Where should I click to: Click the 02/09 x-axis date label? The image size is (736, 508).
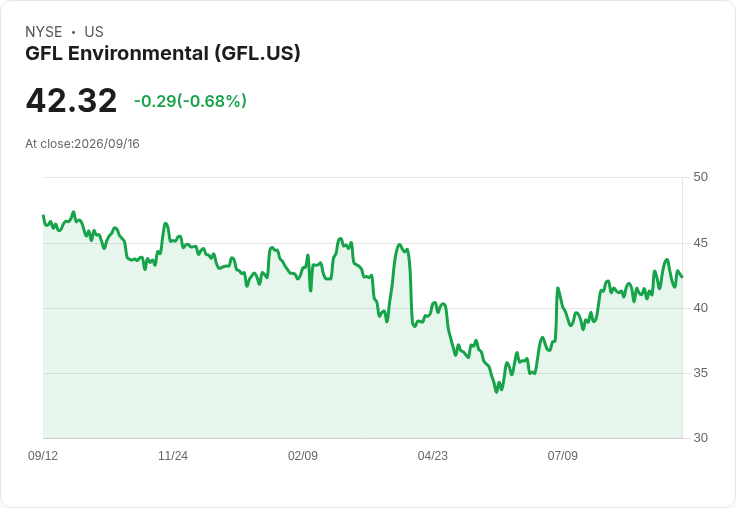303,455
